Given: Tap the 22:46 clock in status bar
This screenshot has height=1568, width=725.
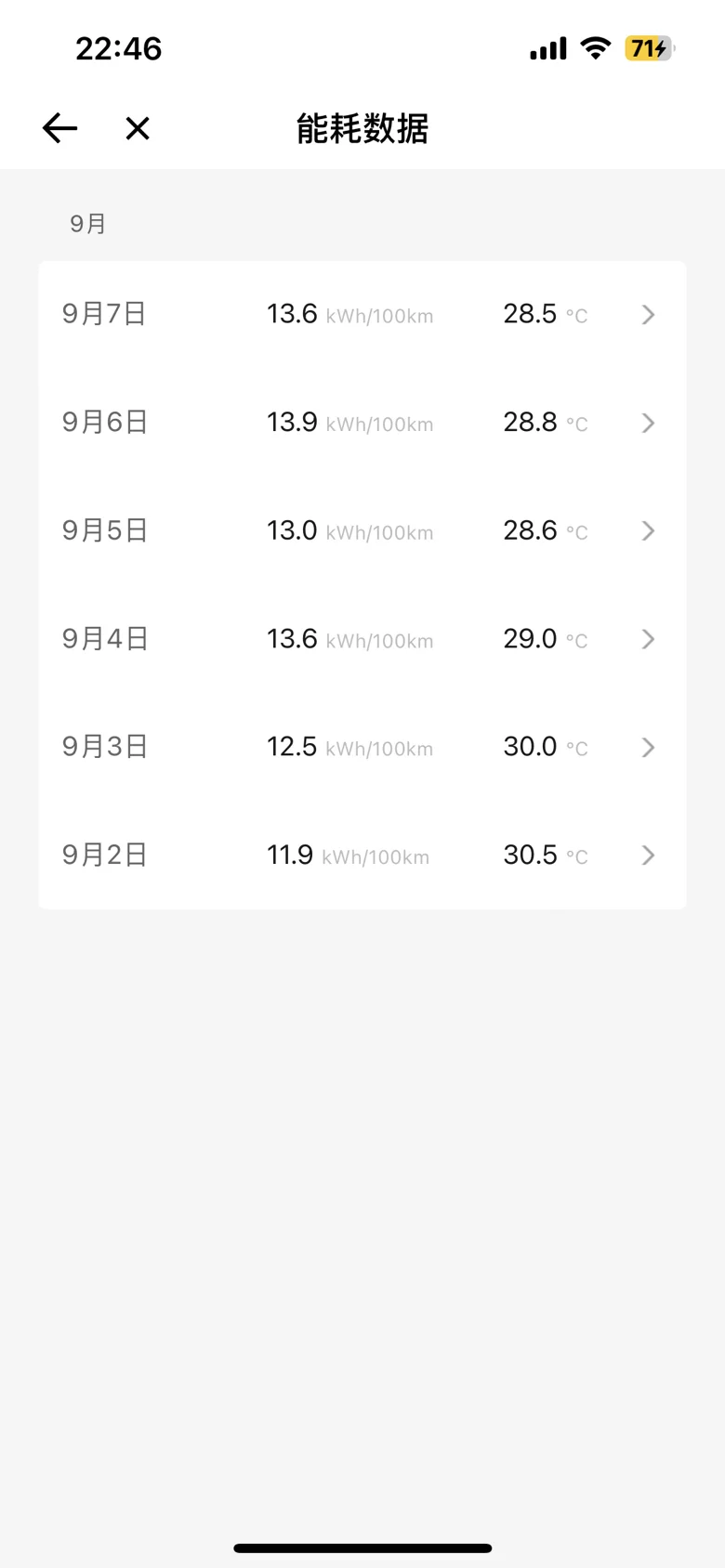Looking at the screenshot, I should click(118, 48).
